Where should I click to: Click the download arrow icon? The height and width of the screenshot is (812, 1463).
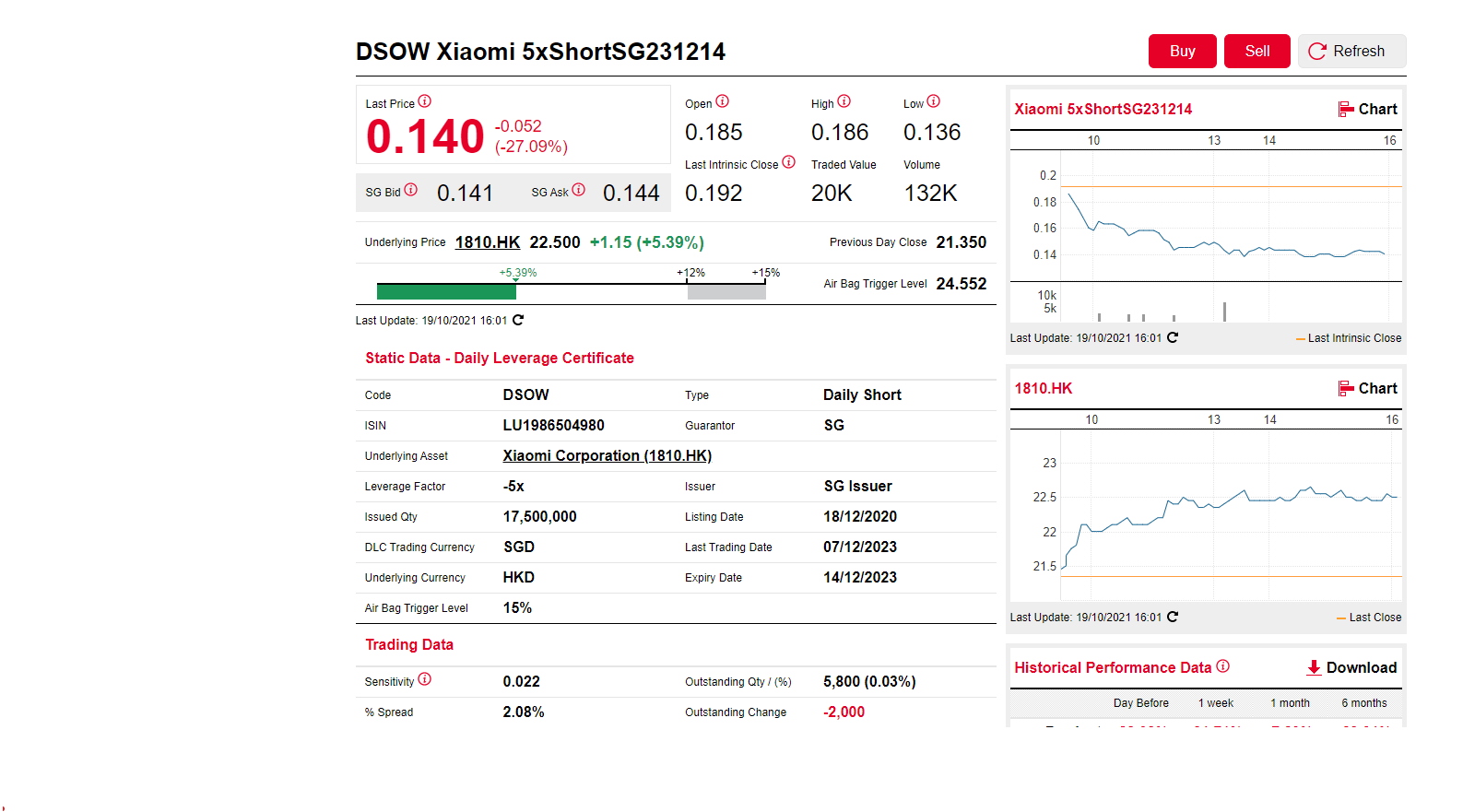click(1314, 667)
